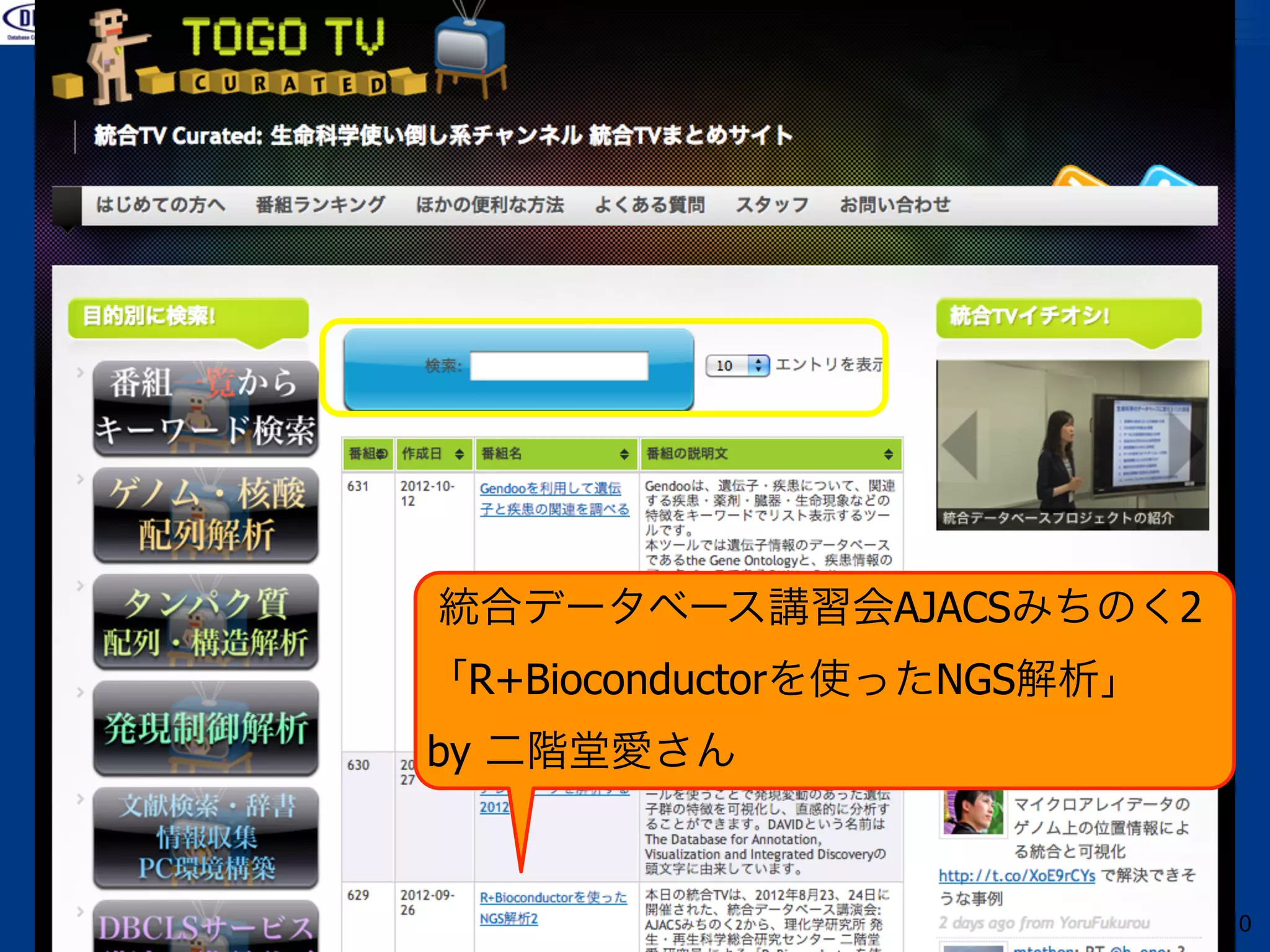1270x952 pixels.
Task: Open Gendooを利用して遺伝子と疾患 link
Action: coord(554,498)
